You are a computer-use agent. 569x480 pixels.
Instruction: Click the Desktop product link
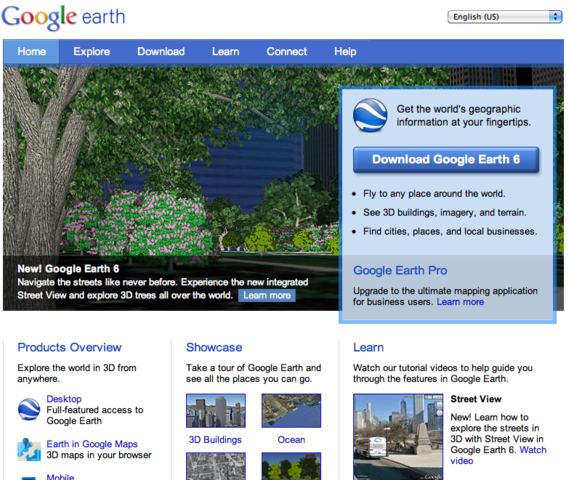pos(64,399)
